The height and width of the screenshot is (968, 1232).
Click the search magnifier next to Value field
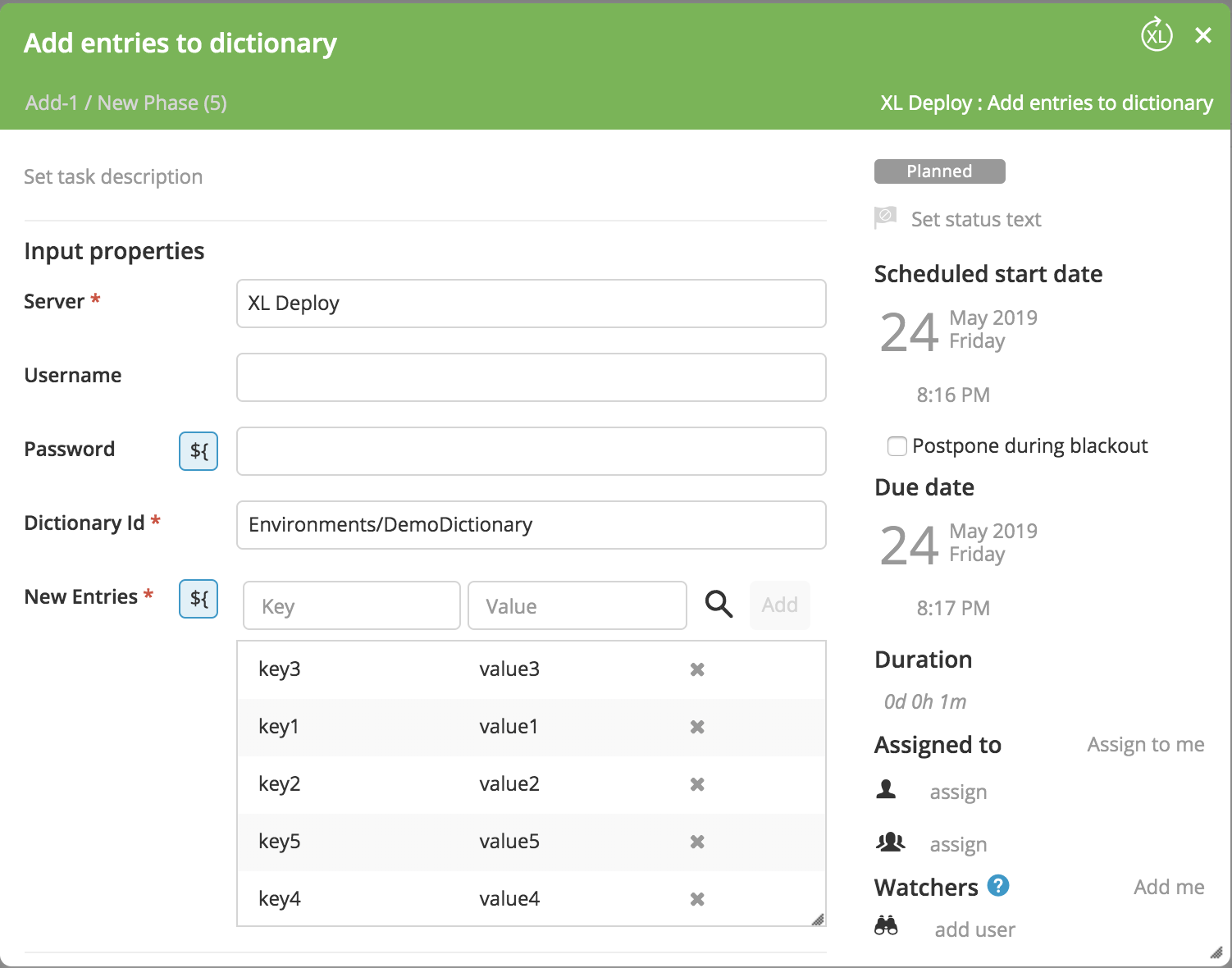719,605
